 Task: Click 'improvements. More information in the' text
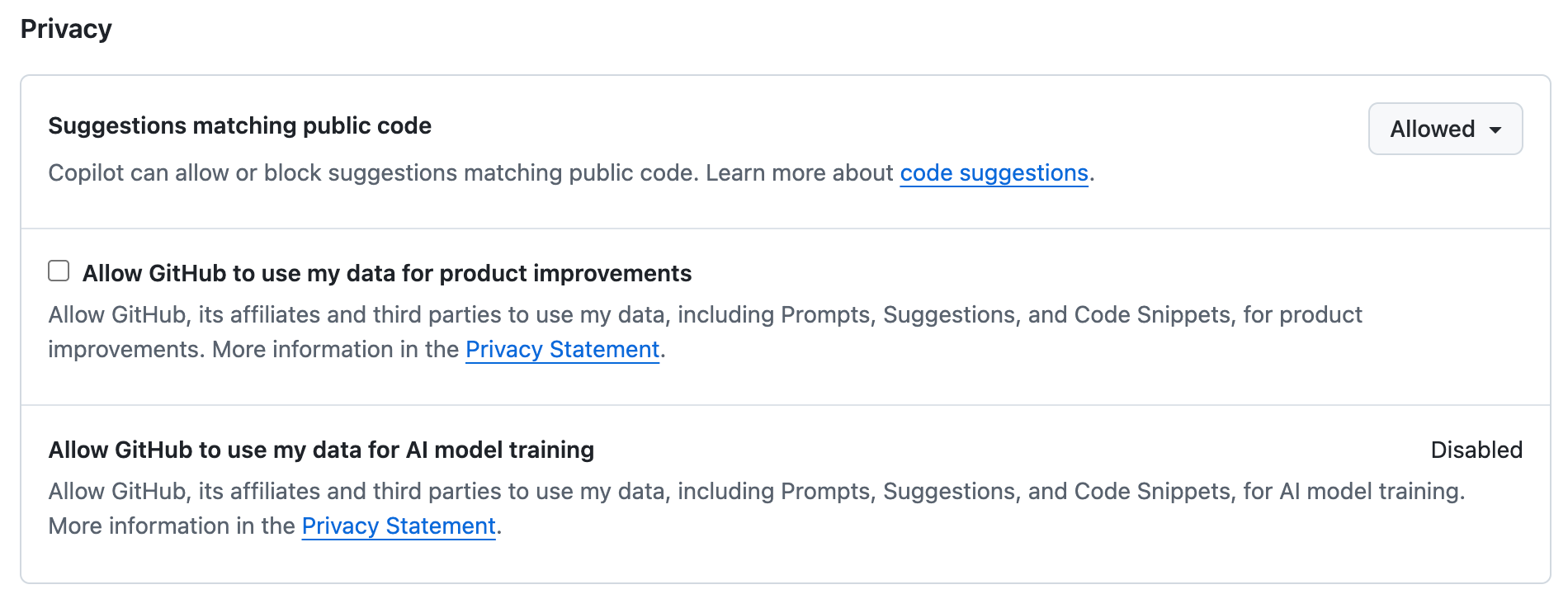point(253,350)
